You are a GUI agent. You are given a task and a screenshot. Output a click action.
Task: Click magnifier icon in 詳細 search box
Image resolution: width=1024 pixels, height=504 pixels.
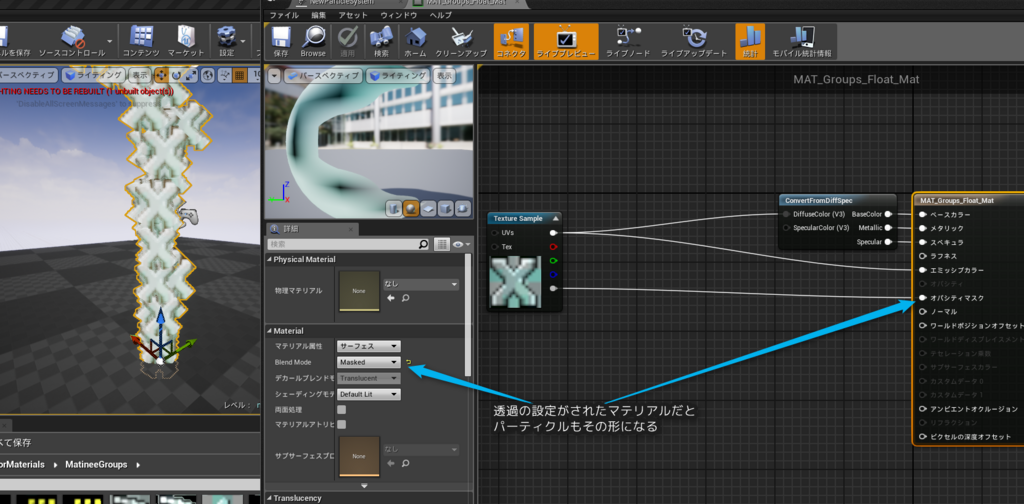pyautogui.click(x=423, y=244)
